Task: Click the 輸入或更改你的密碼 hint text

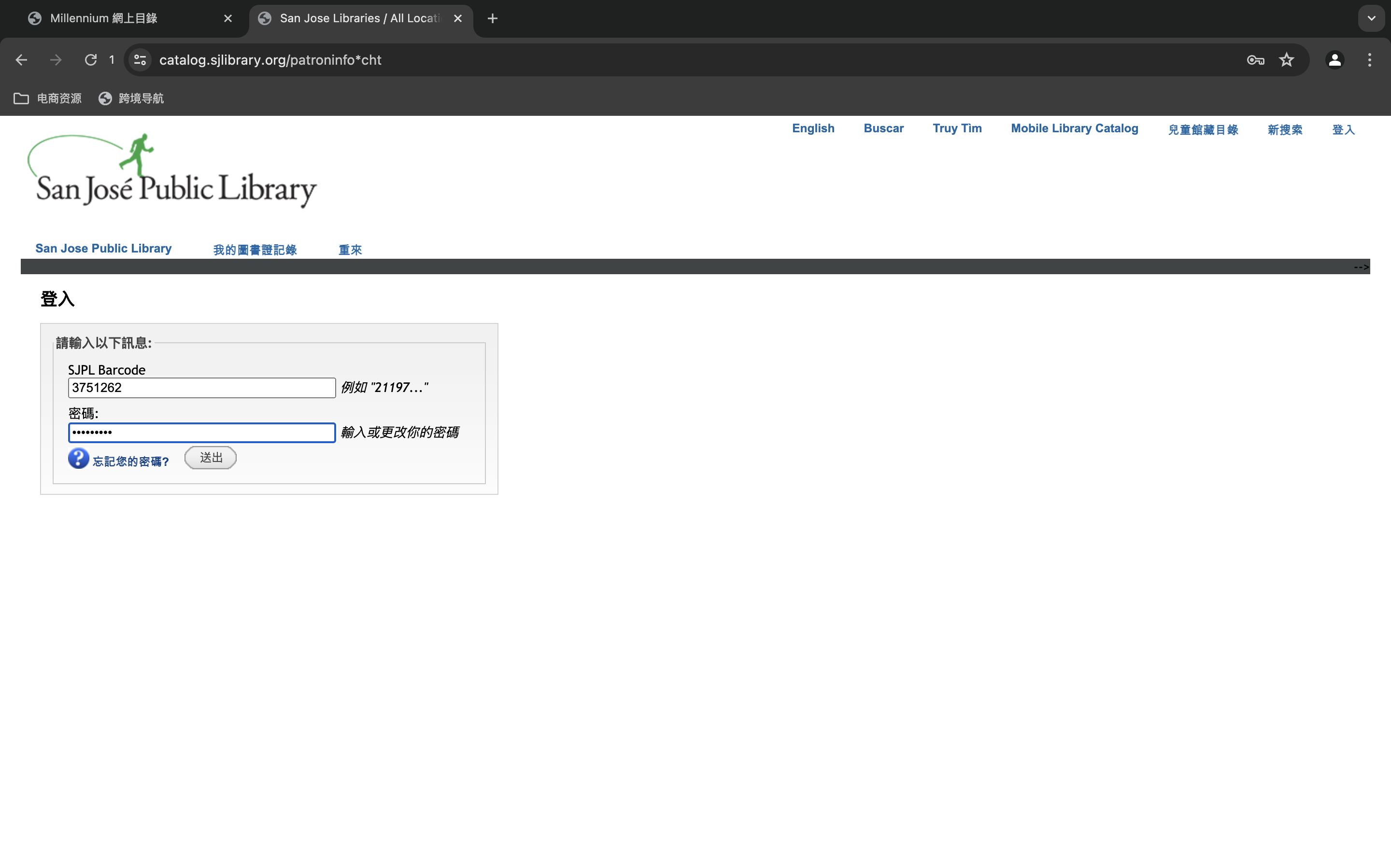Action: tap(400, 432)
